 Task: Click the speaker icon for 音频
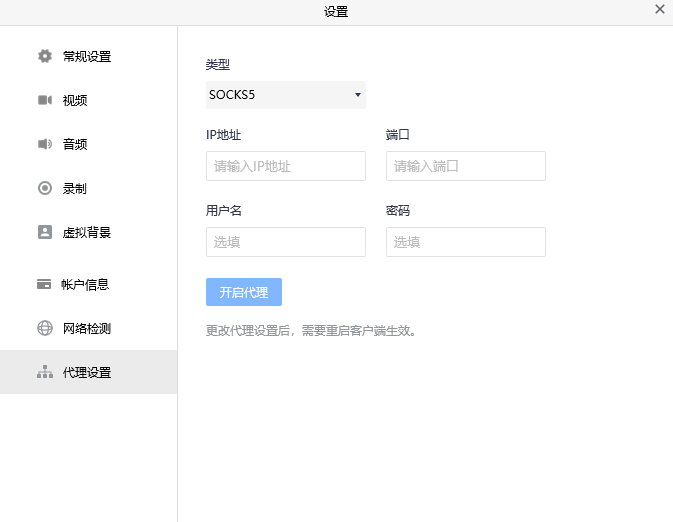44,144
